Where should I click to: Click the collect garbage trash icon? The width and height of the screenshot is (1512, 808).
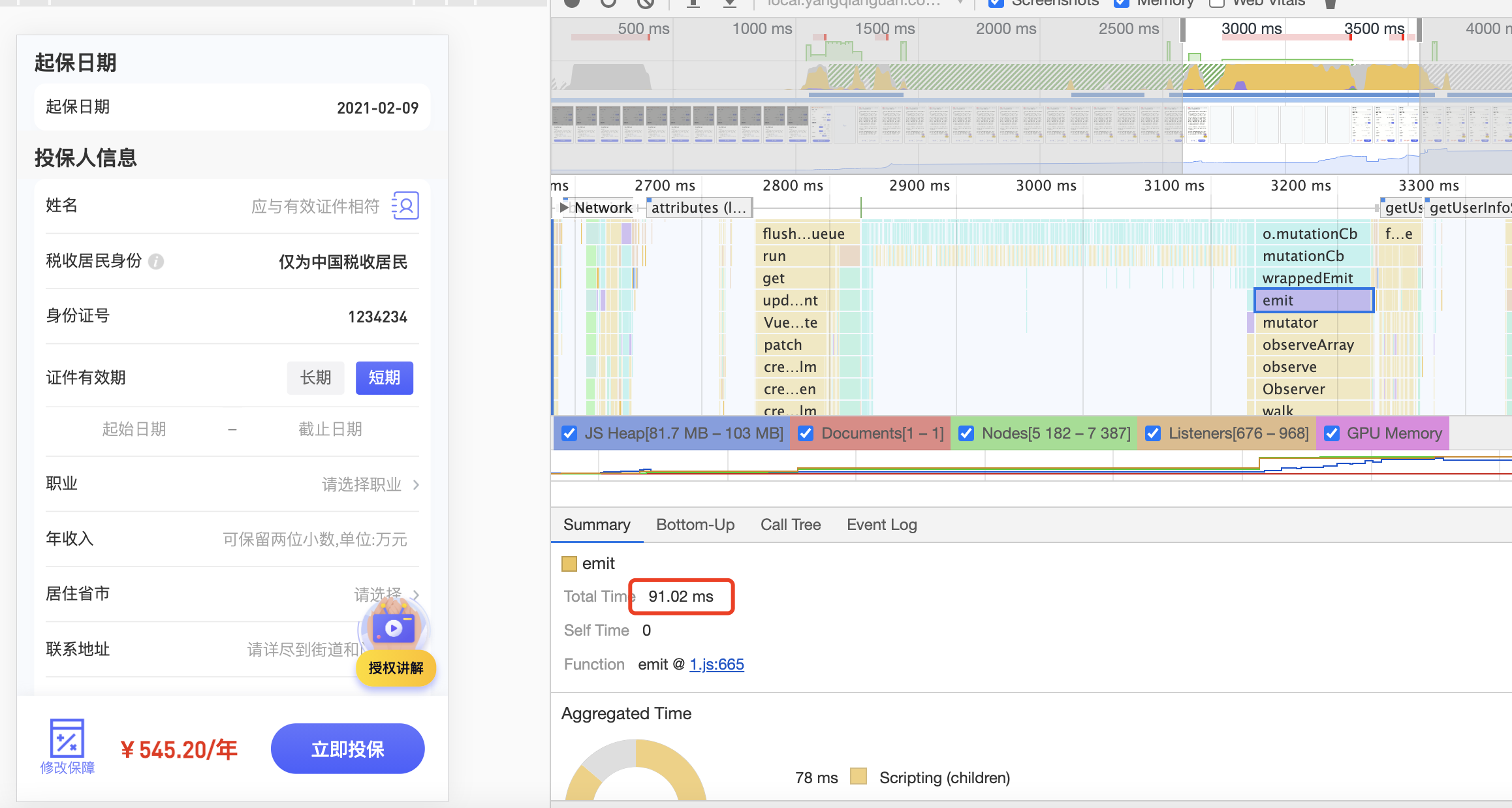point(1330,3)
